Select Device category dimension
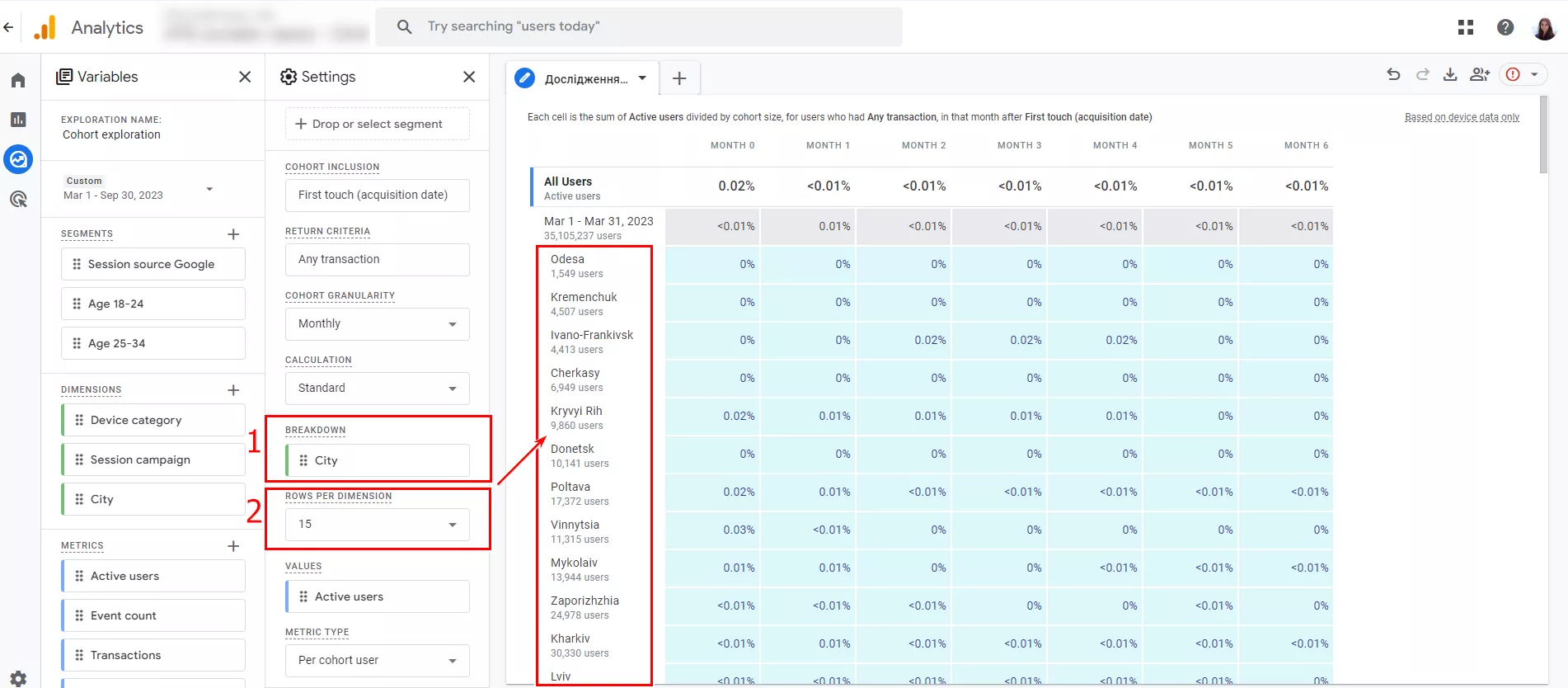 click(153, 420)
